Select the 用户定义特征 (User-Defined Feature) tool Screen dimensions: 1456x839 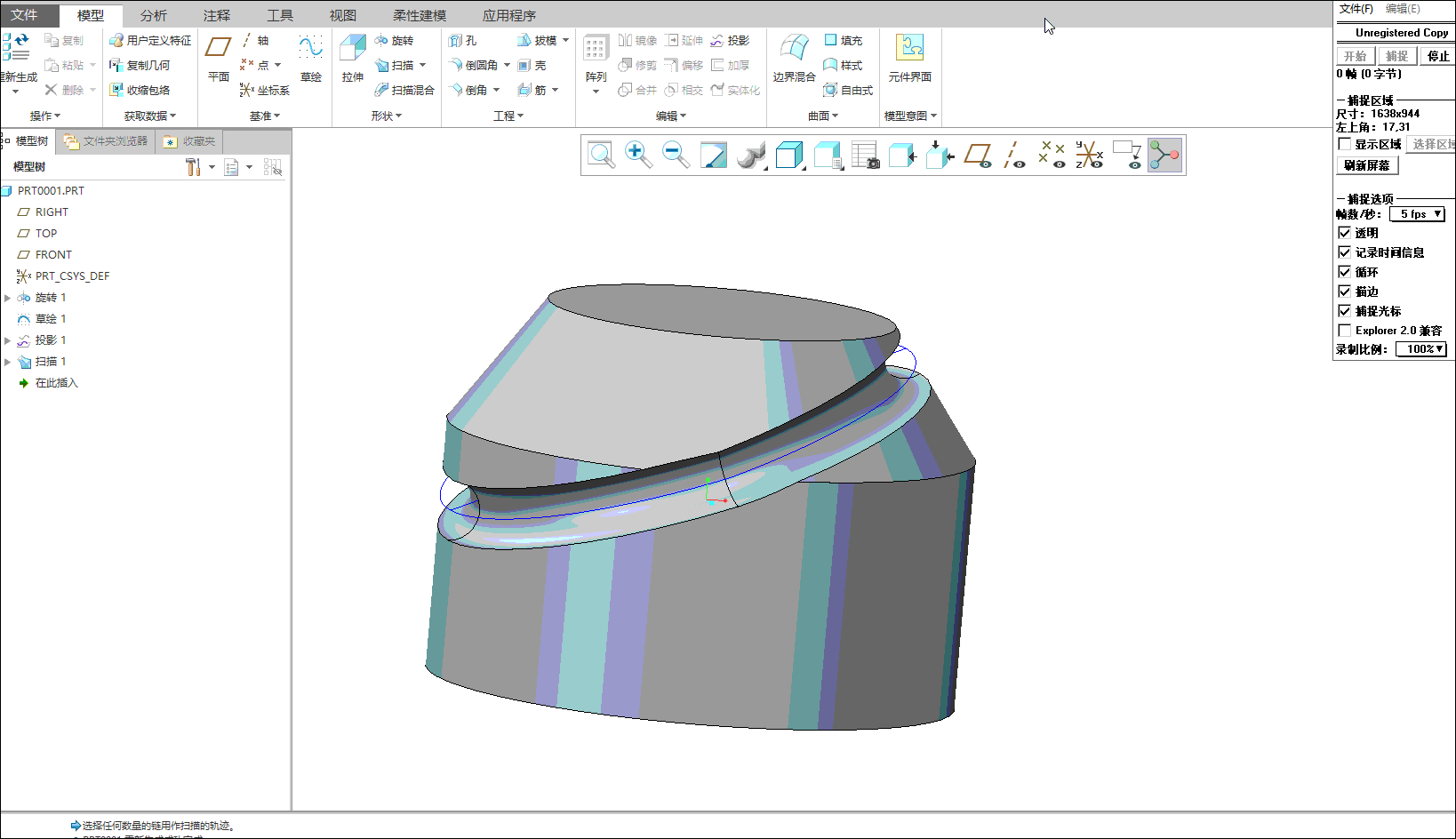(150, 41)
